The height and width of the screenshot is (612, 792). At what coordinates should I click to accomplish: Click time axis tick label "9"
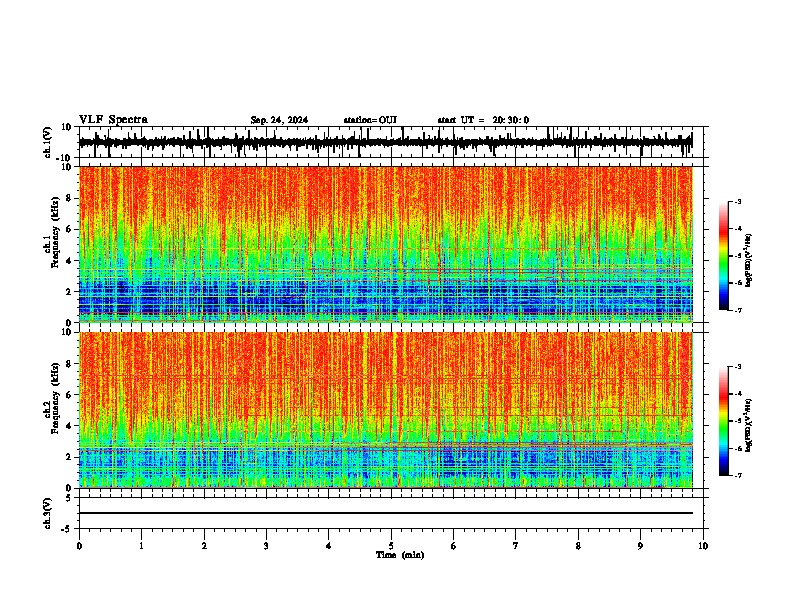coord(640,546)
